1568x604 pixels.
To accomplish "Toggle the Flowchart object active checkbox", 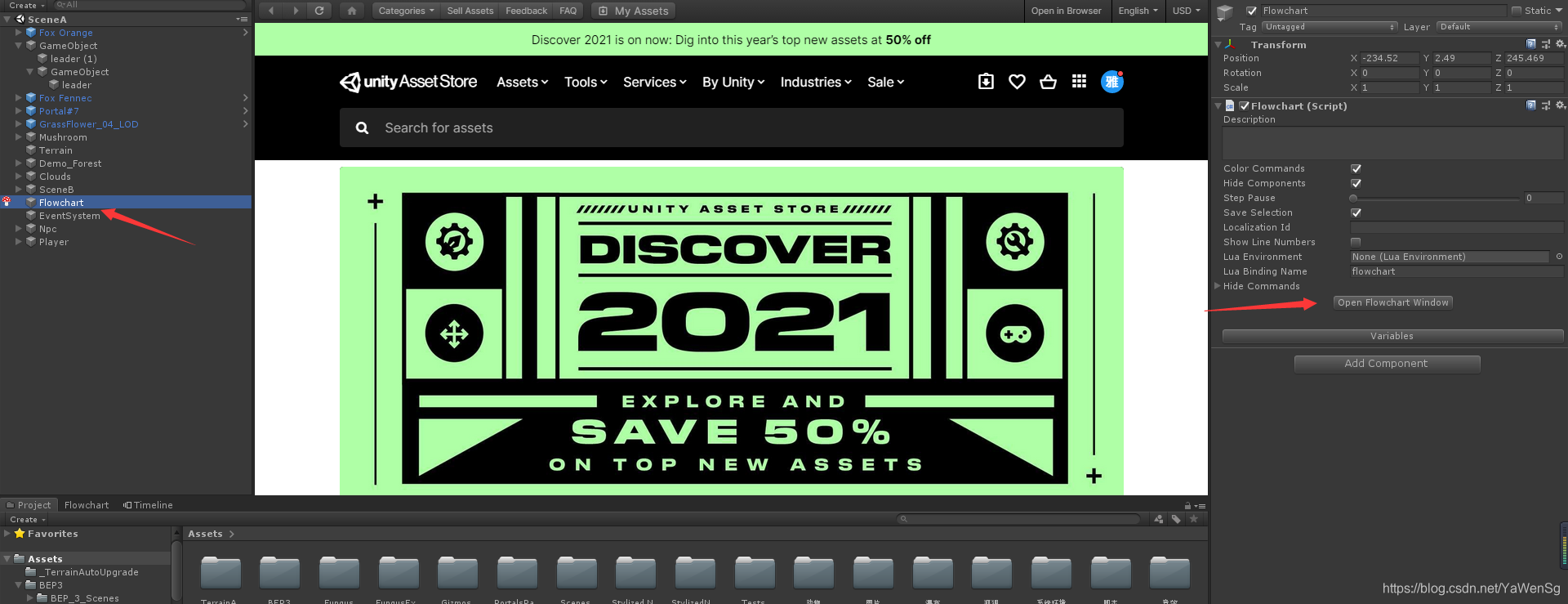I will tap(1251, 11).
